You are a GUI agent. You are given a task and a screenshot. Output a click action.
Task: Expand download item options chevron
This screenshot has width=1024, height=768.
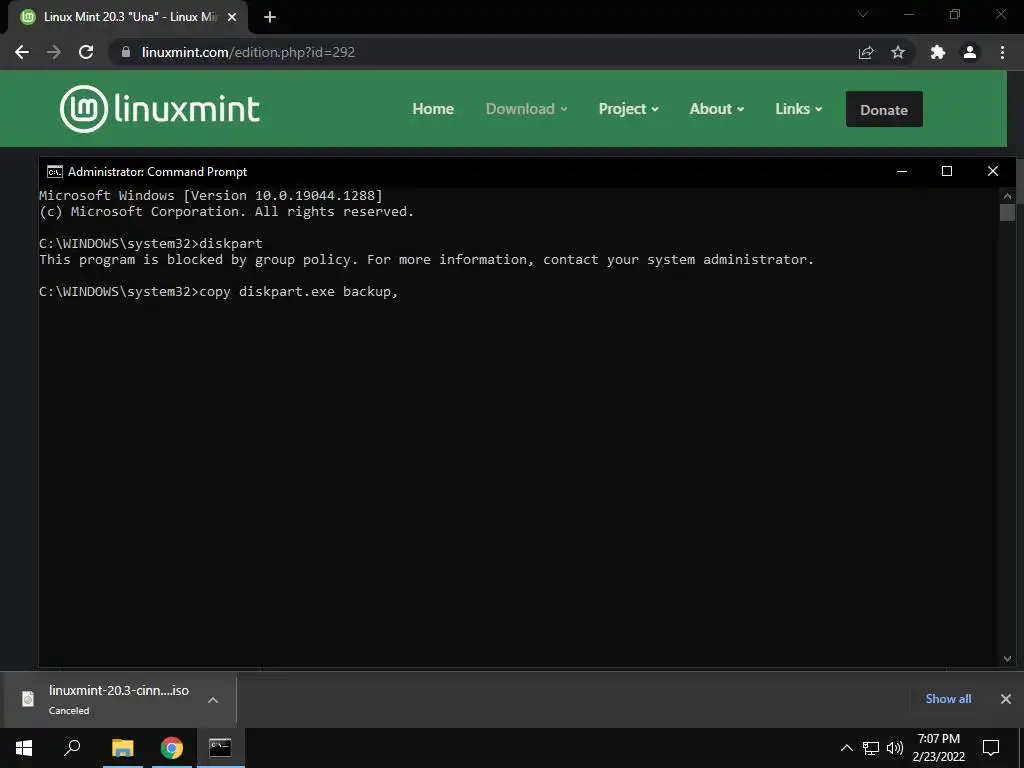point(213,699)
